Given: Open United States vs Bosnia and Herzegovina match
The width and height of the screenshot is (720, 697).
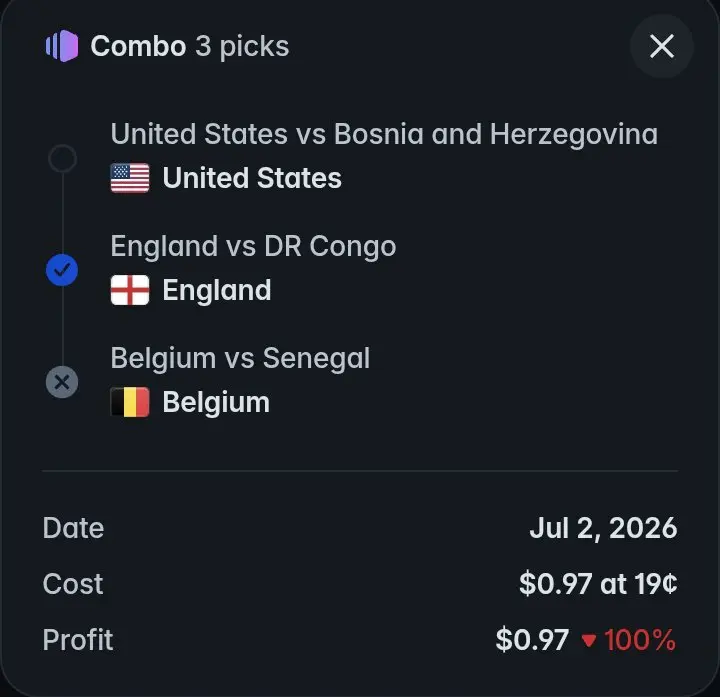Looking at the screenshot, I should click(x=384, y=134).
